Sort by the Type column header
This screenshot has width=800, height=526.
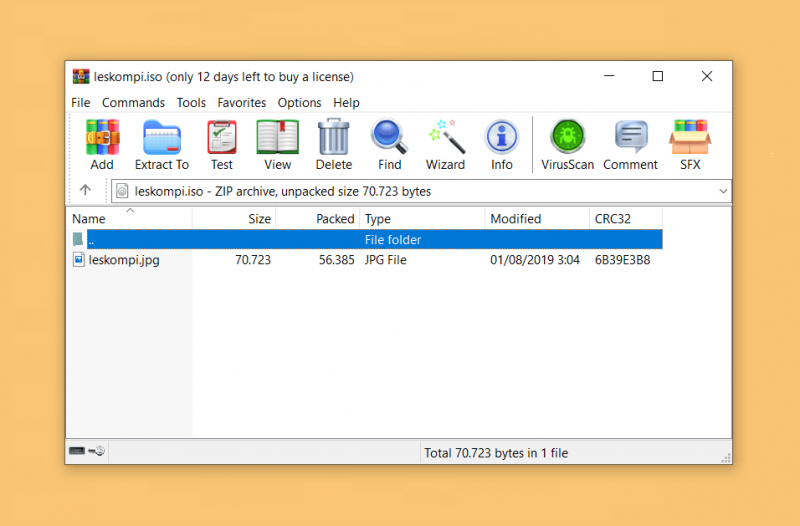(422, 218)
